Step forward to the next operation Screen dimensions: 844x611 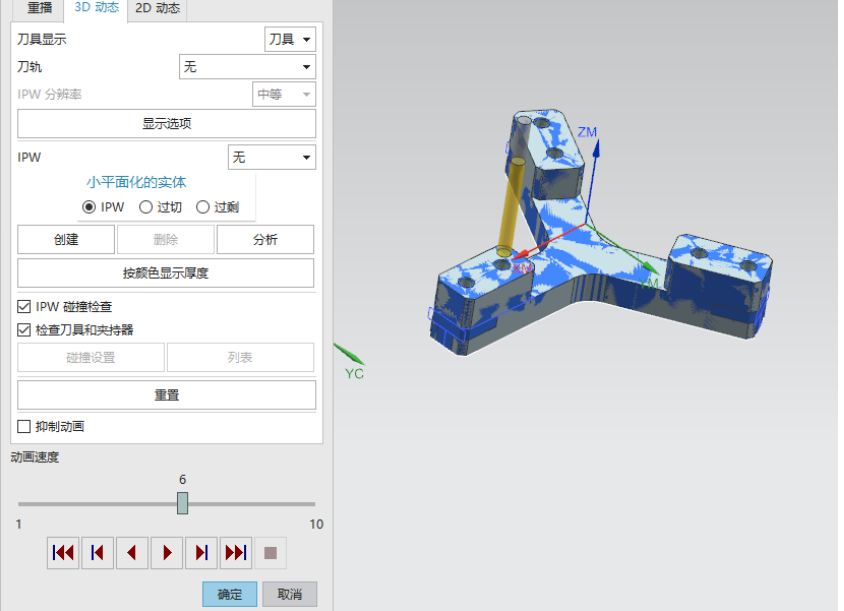(x=201, y=553)
